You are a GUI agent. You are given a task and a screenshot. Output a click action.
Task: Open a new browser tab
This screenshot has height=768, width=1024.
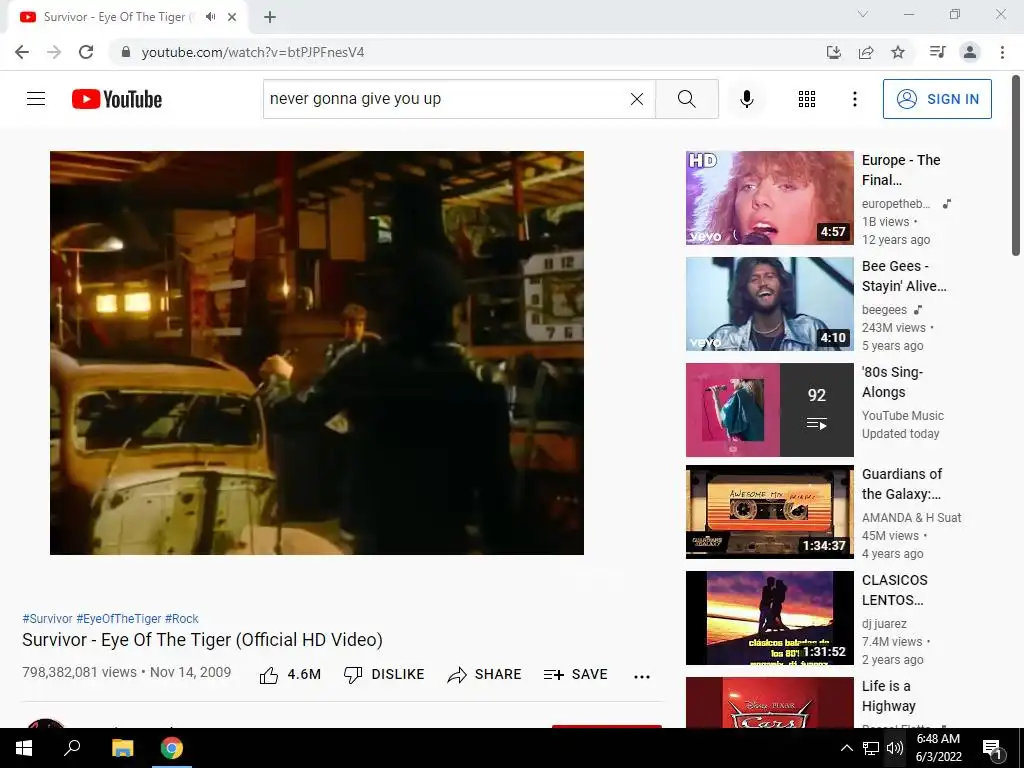[270, 17]
